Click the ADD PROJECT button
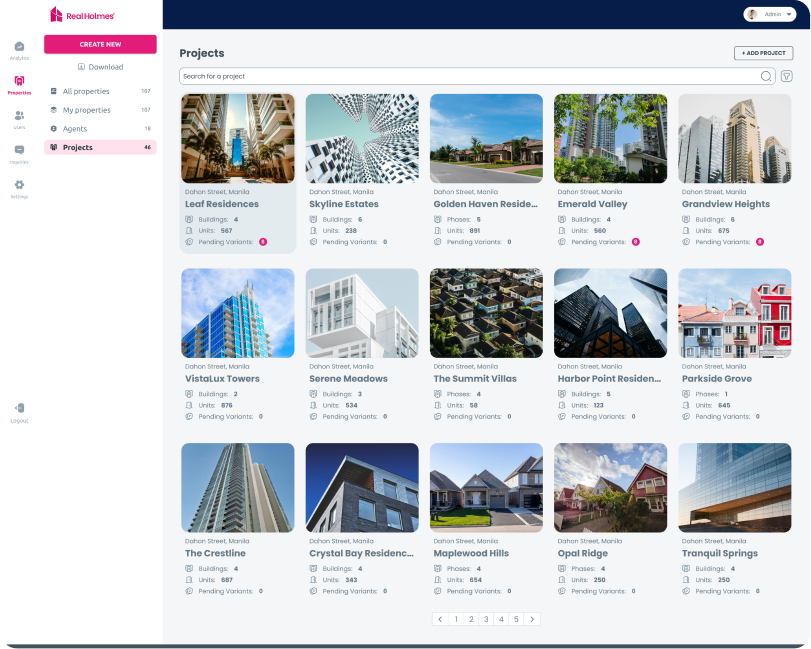811x649 pixels. pos(762,52)
